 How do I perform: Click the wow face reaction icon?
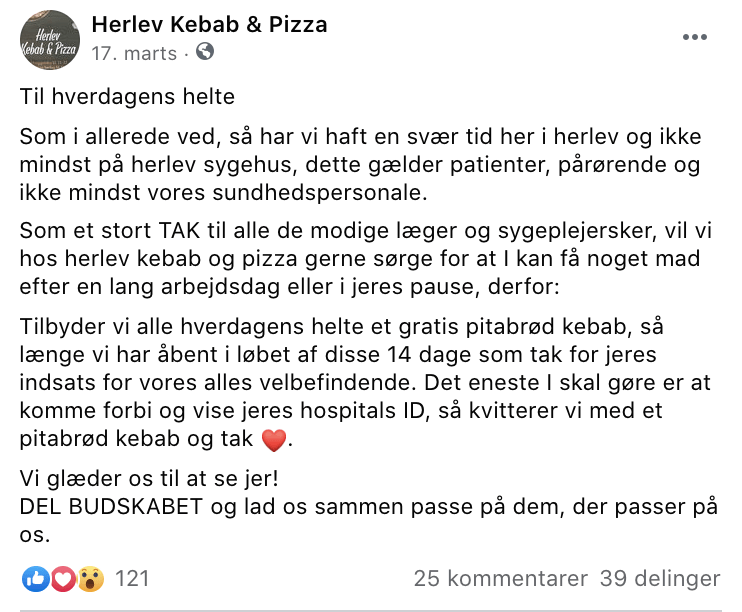[x=90, y=579]
